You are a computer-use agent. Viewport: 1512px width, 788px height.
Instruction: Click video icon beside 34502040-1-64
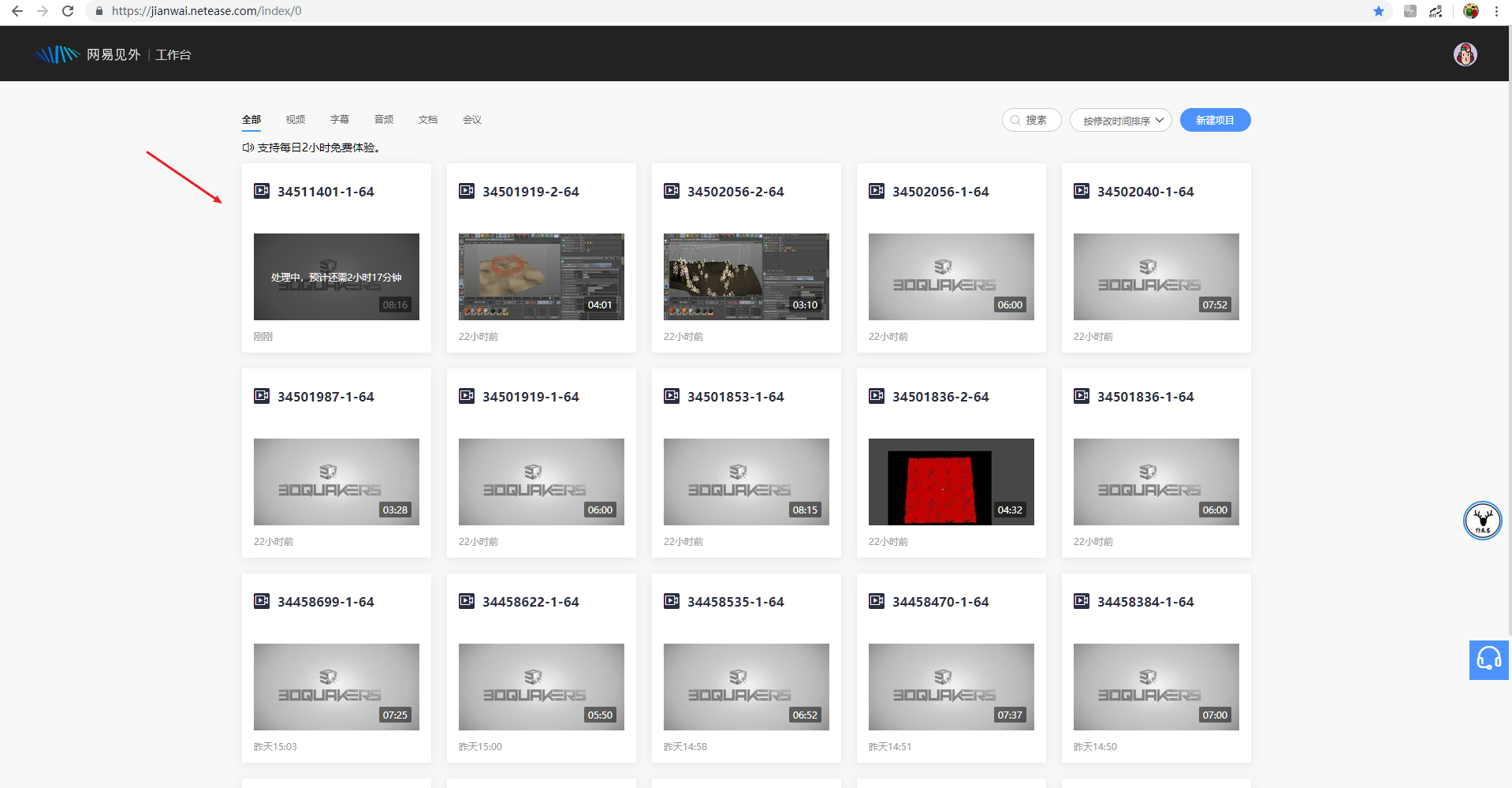1082,191
